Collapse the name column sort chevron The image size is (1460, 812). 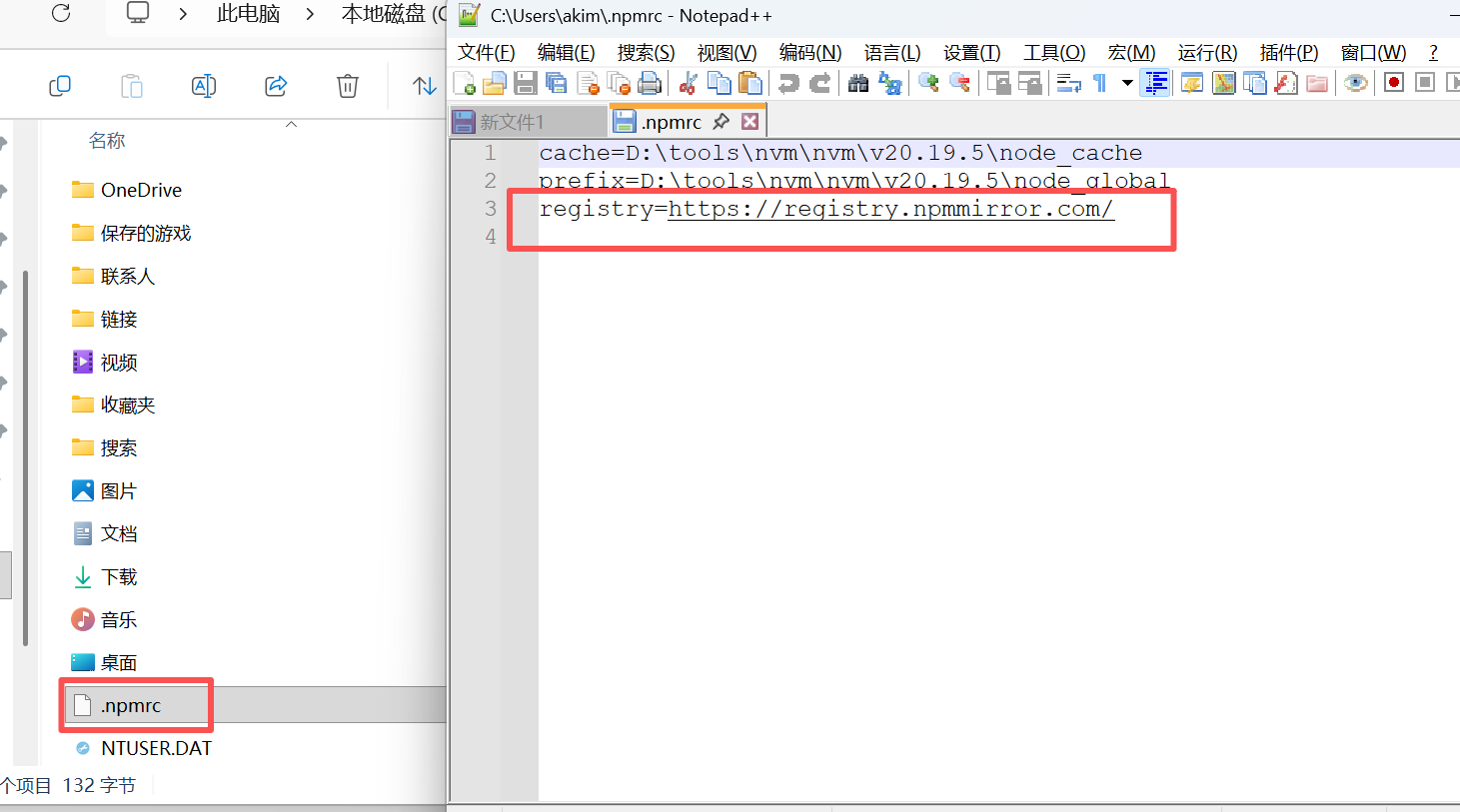click(x=291, y=125)
